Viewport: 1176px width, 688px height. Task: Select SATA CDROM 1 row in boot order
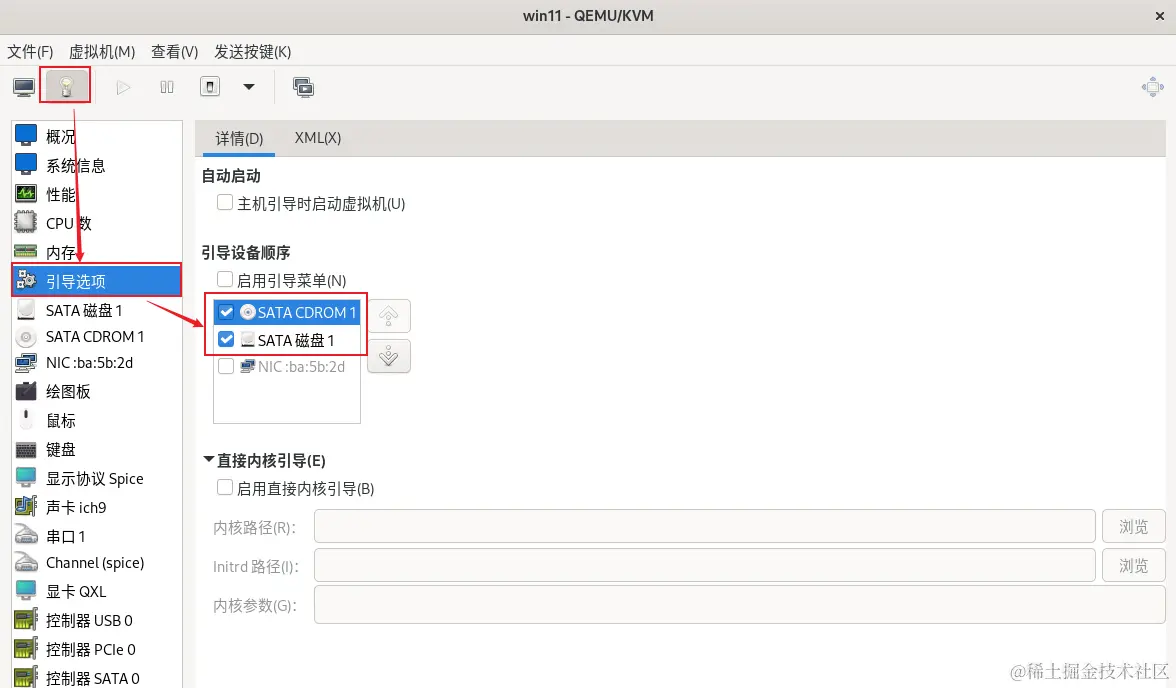tap(287, 312)
